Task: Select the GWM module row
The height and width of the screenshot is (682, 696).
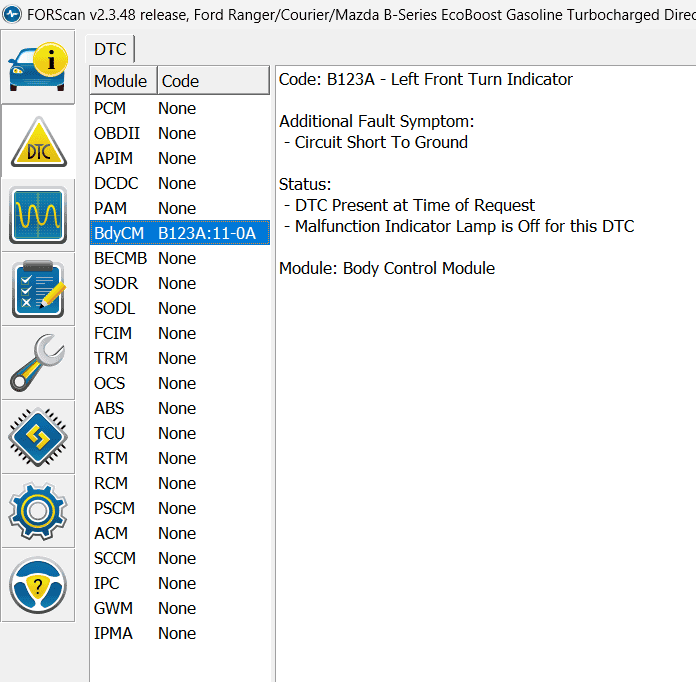Action: point(180,608)
